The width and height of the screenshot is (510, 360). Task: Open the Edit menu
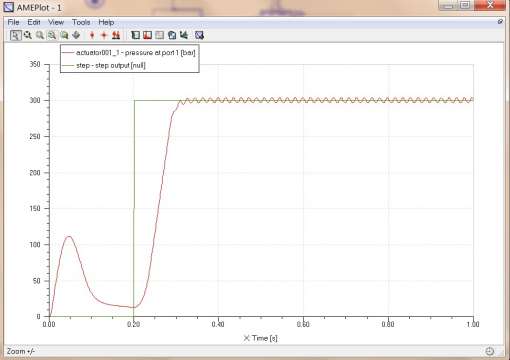point(34,22)
